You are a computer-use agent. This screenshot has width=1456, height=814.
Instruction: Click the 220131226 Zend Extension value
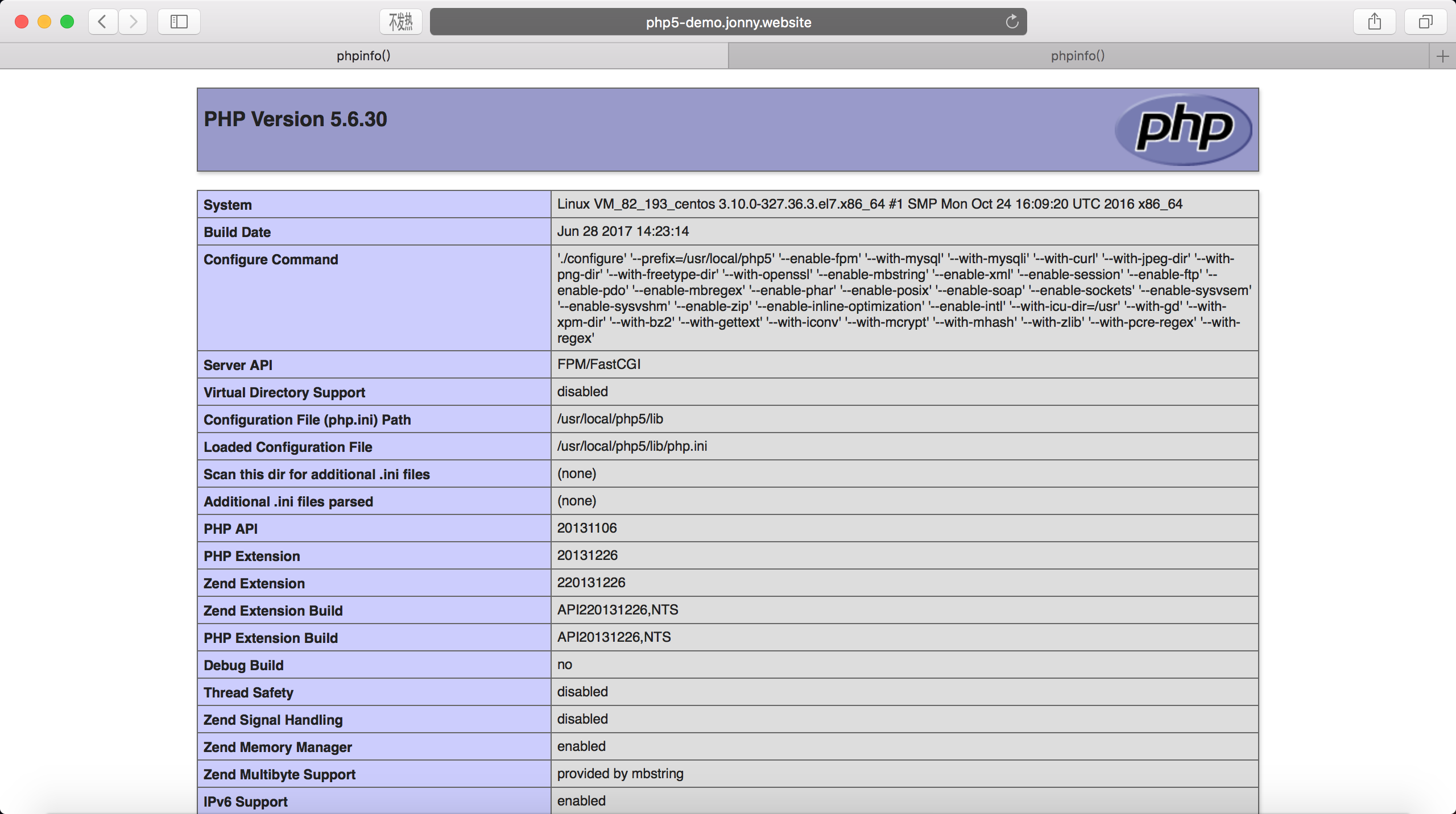click(x=591, y=582)
